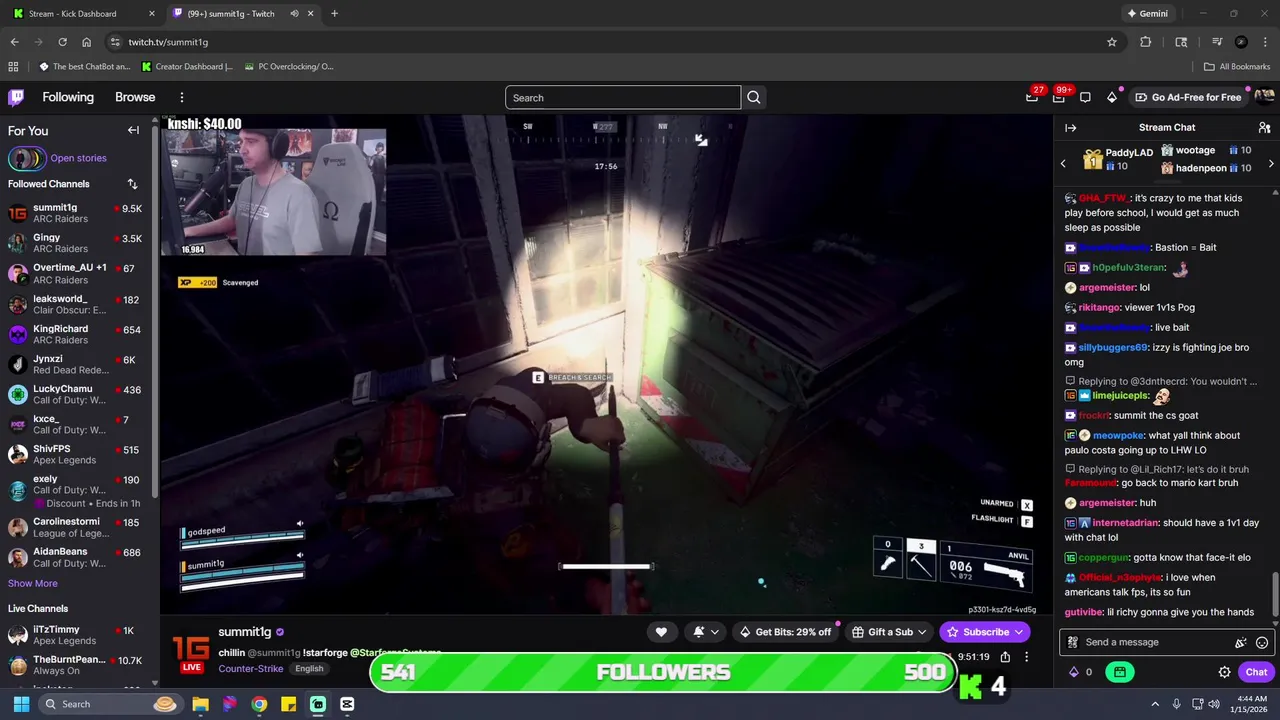Click the search magnifier button

click(754, 97)
